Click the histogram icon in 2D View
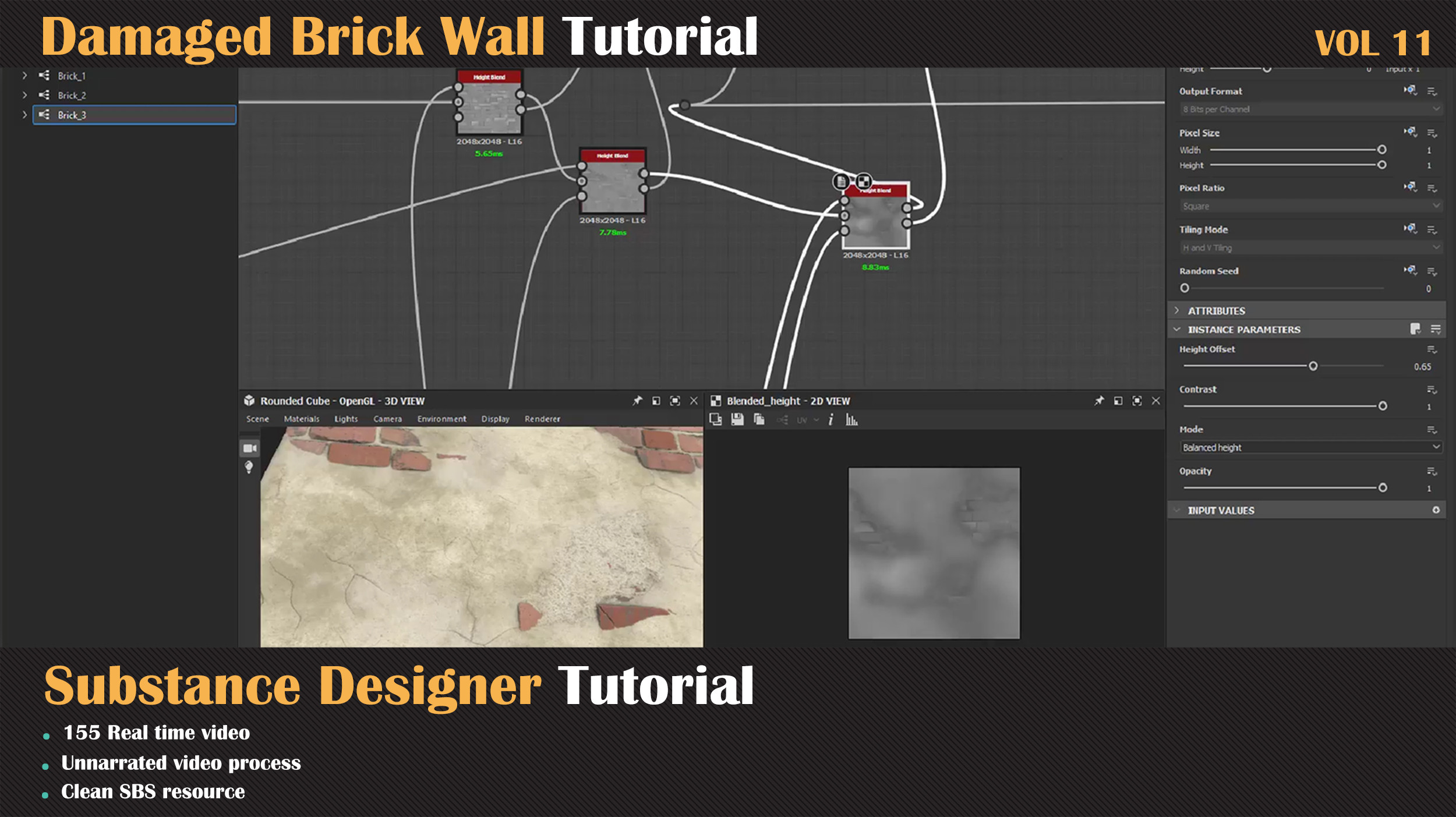Viewport: 1456px width, 817px height. click(x=851, y=419)
